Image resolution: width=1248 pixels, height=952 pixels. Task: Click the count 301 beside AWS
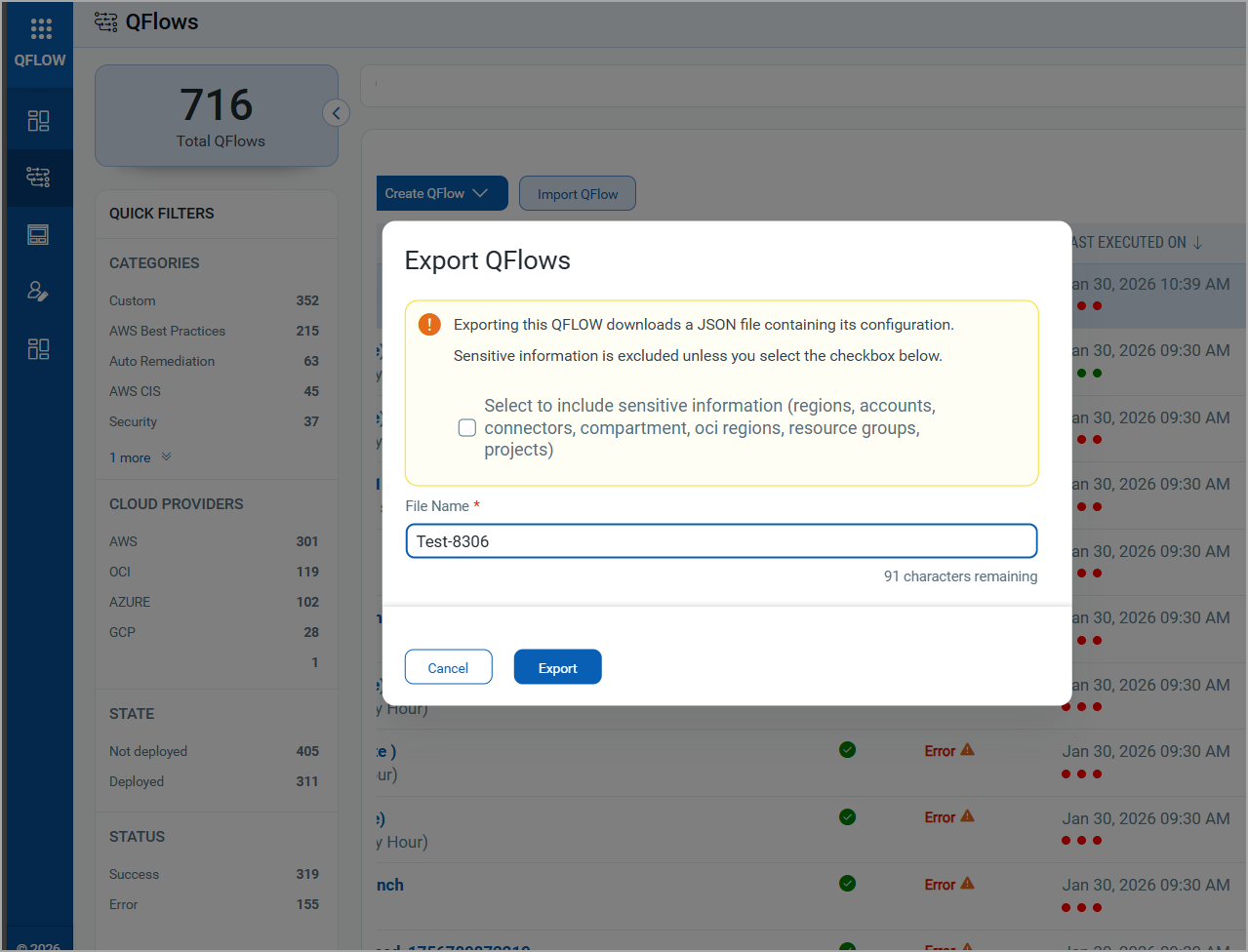click(x=307, y=541)
